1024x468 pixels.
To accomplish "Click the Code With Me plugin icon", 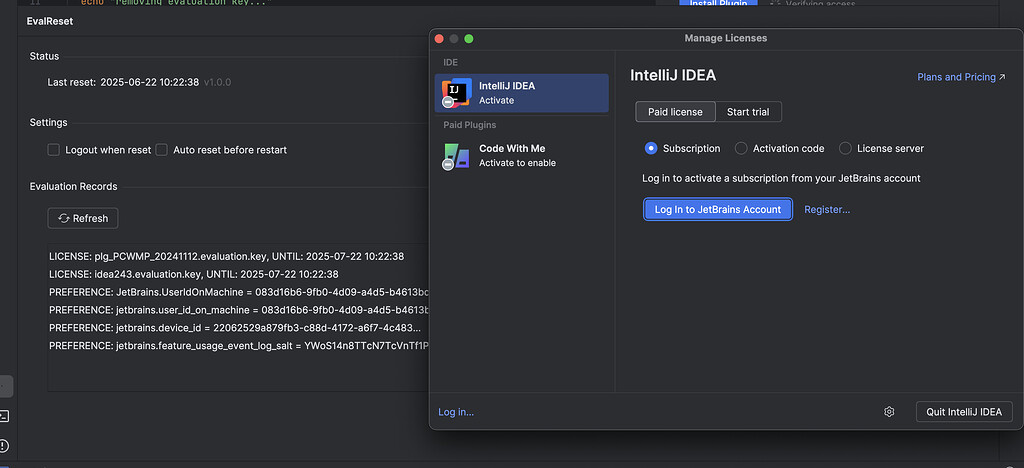I will 456,155.
